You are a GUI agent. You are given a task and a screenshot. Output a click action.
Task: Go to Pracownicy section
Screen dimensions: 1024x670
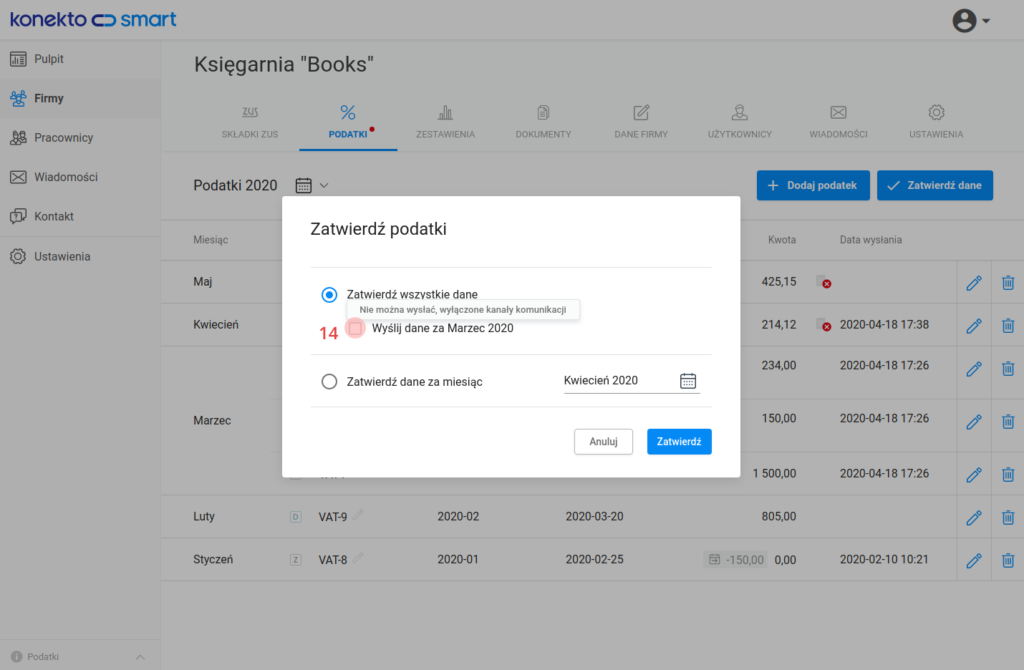click(x=80, y=137)
